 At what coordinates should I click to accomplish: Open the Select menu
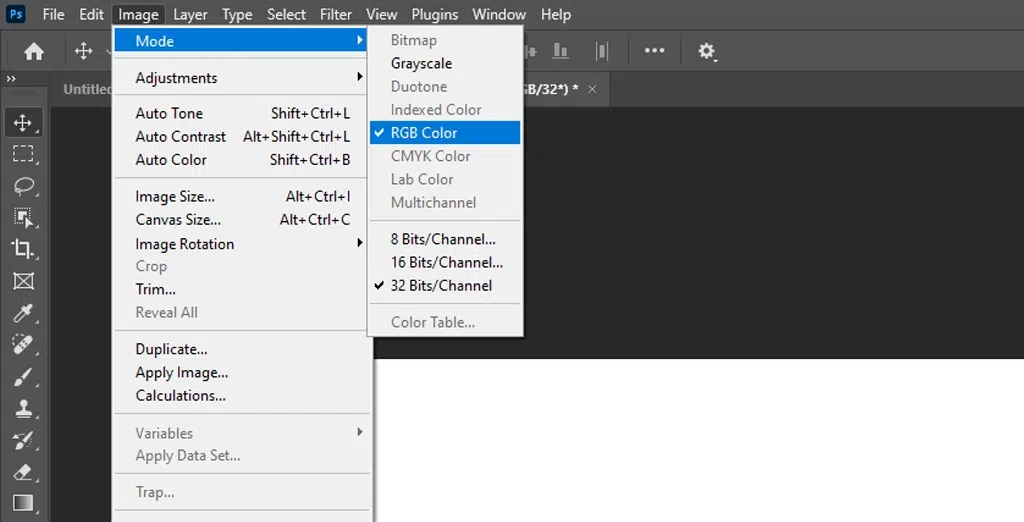pos(286,14)
